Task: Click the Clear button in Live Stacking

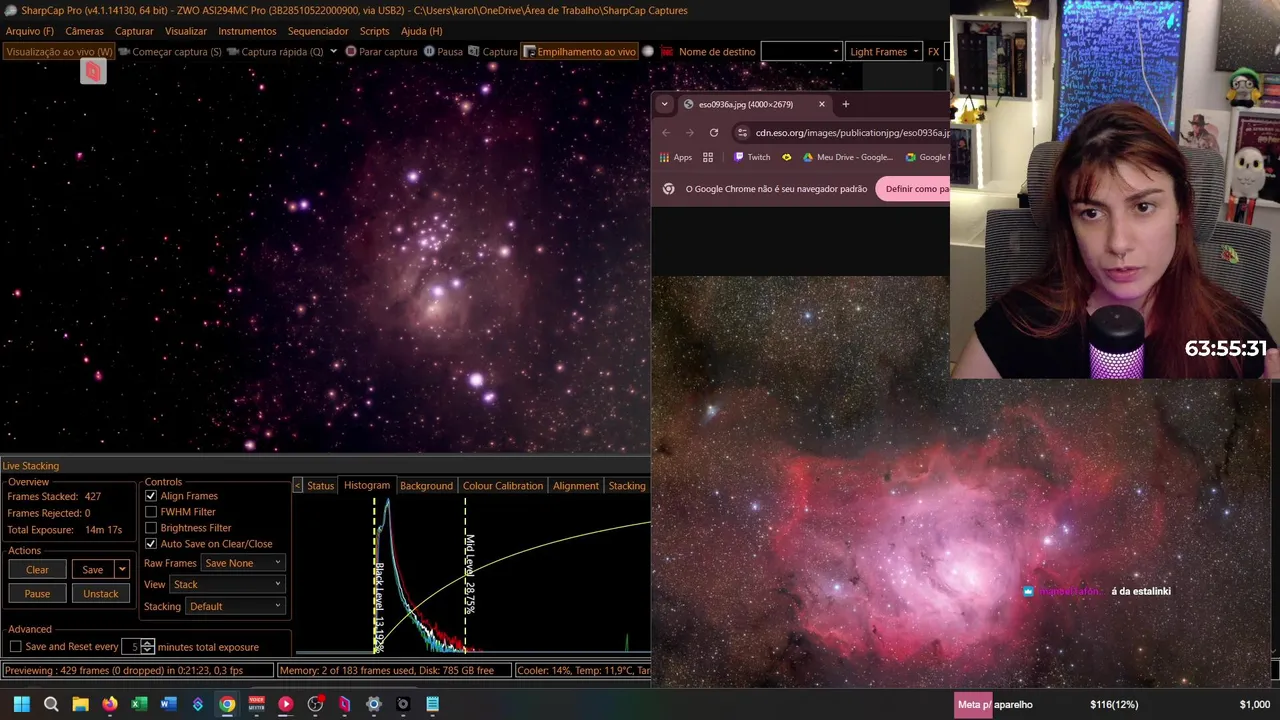Action: click(37, 569)
